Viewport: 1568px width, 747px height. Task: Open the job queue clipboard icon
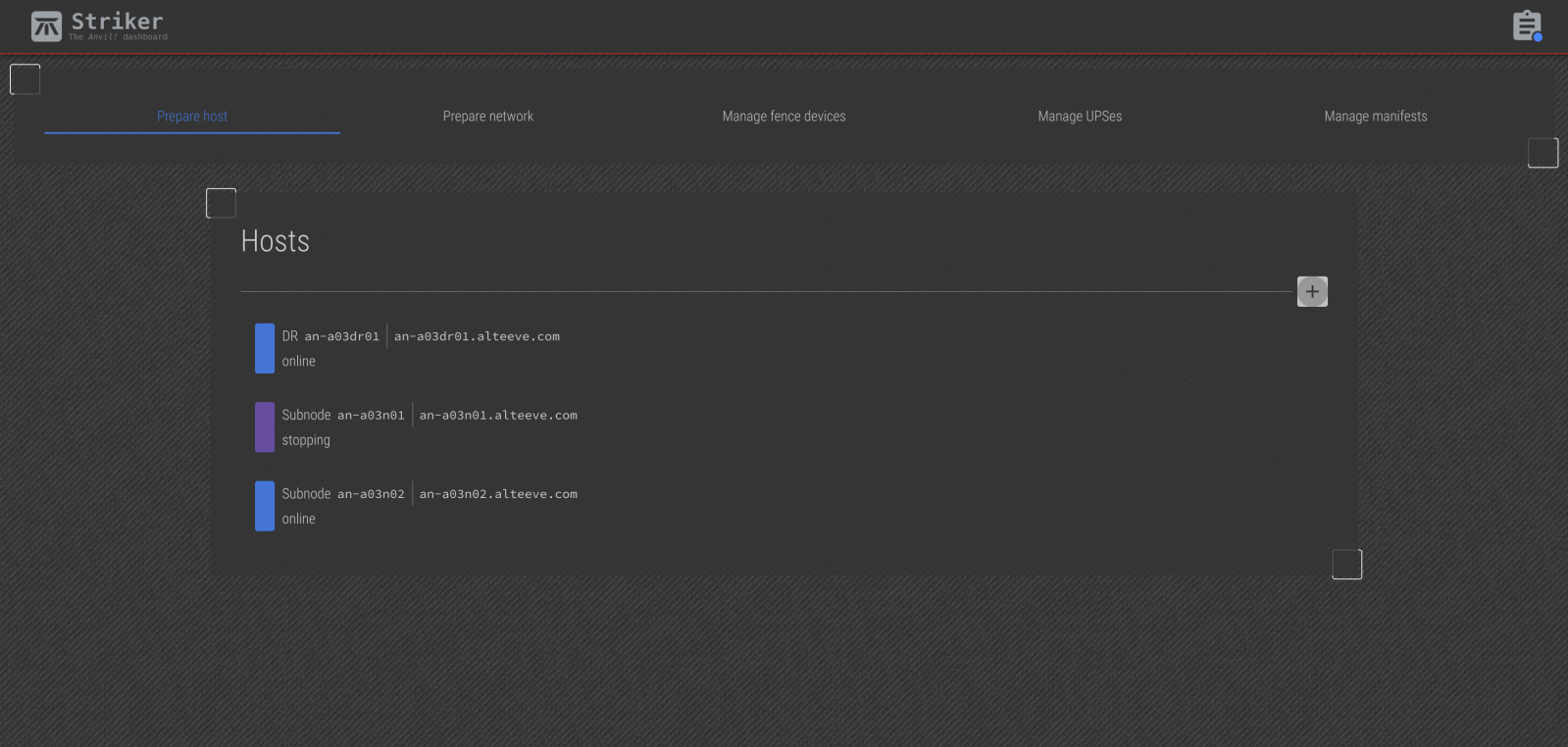1526,25
